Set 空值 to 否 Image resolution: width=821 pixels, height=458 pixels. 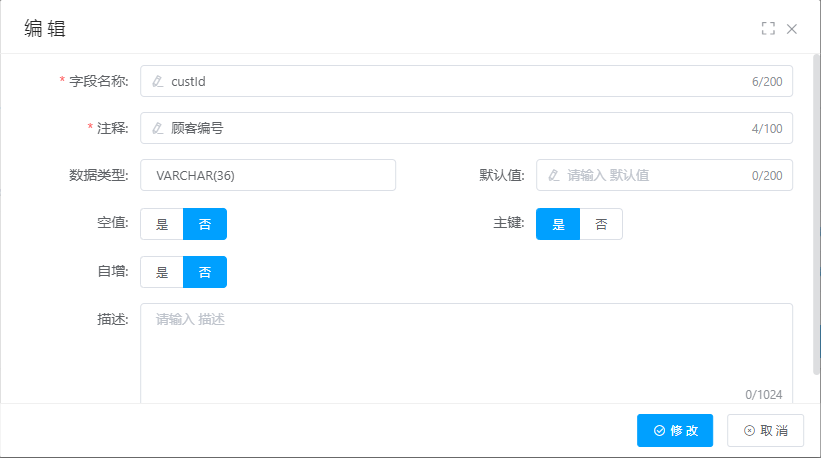205,224
